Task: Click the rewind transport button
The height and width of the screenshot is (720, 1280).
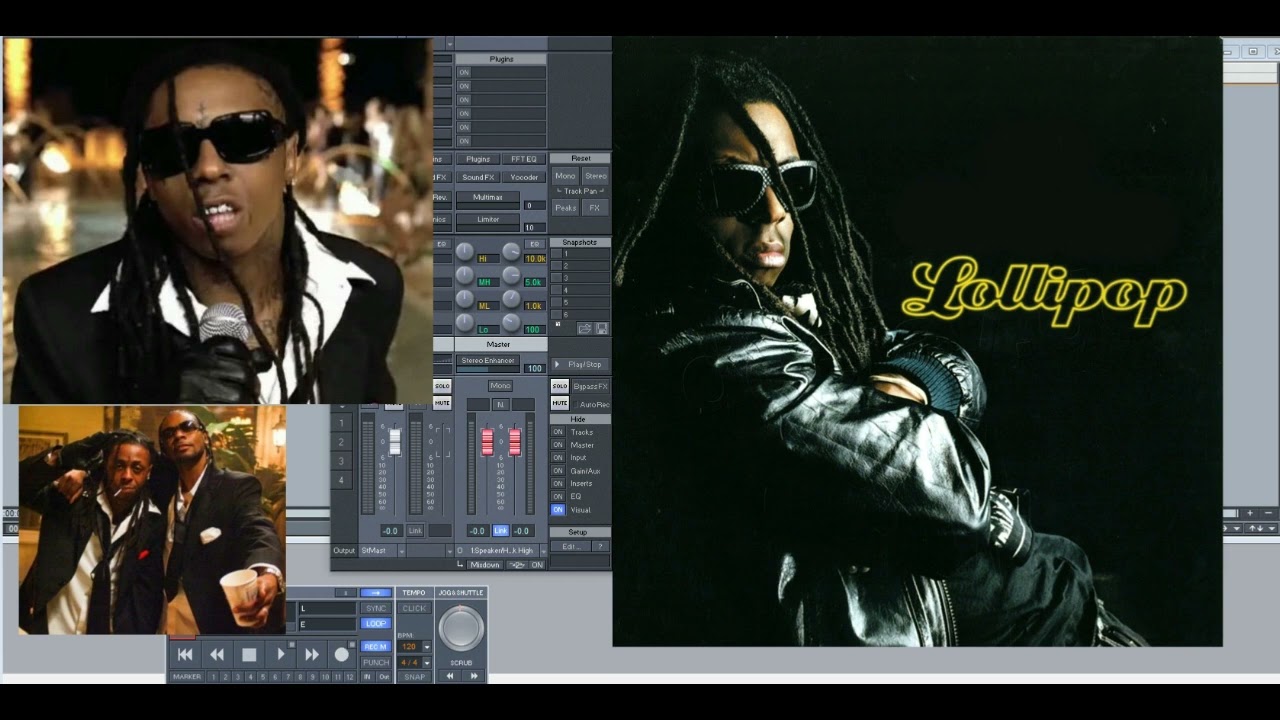Action: (217, 655)
